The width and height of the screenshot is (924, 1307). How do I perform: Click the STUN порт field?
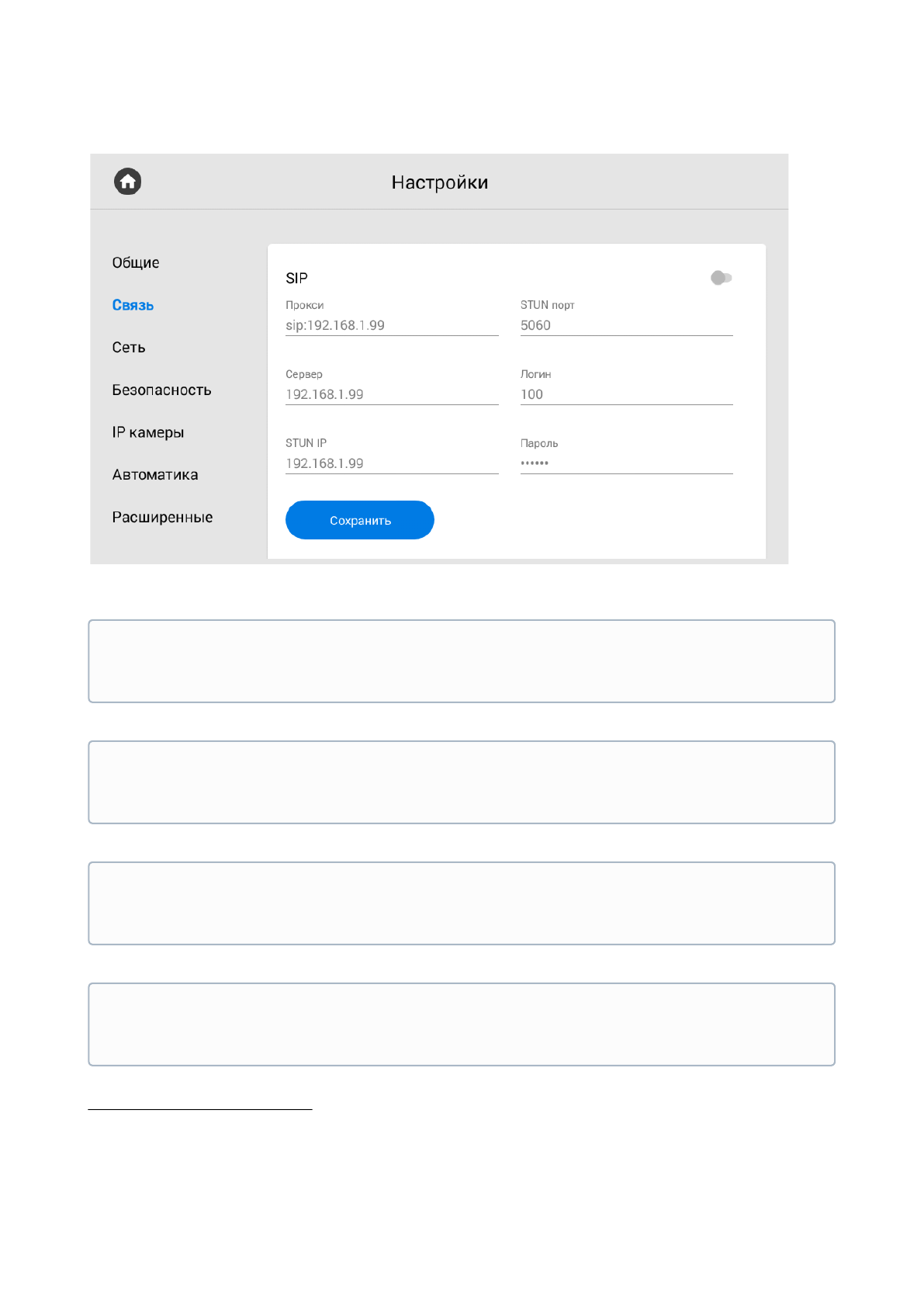(x=626, y=326)
